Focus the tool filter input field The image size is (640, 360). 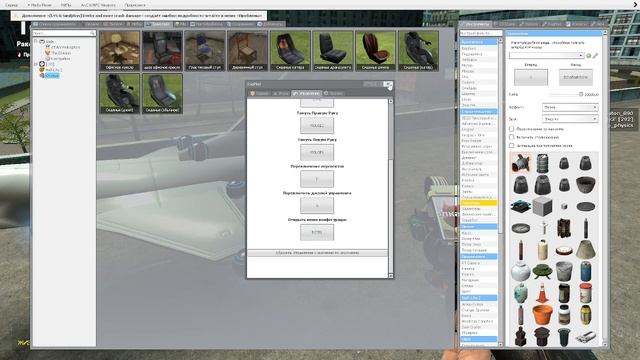pos(480,33)
